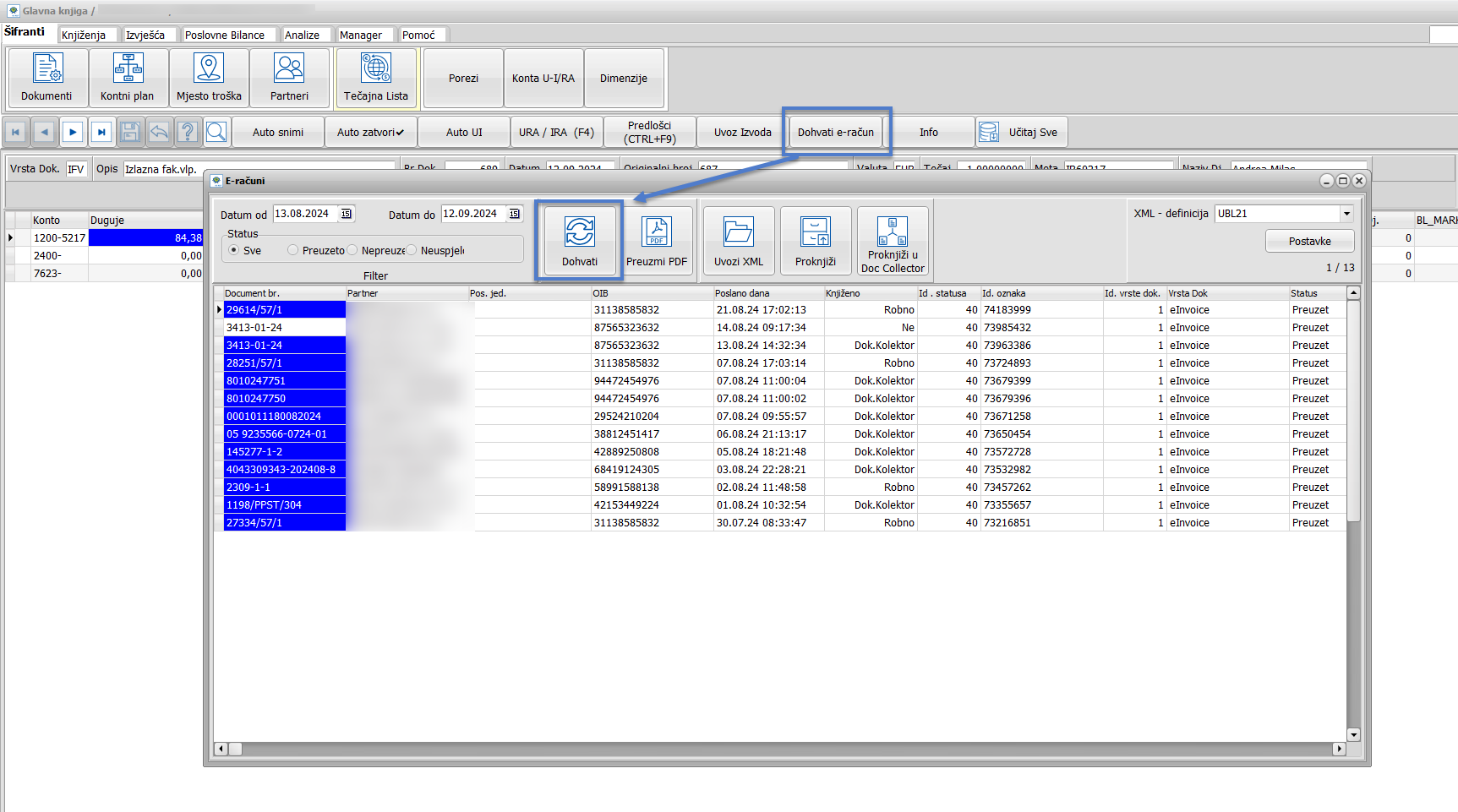Open the Partneri icon
The width and height of the screenshot is (1458, 812).
pyautogui.click(x=289, y=77)
